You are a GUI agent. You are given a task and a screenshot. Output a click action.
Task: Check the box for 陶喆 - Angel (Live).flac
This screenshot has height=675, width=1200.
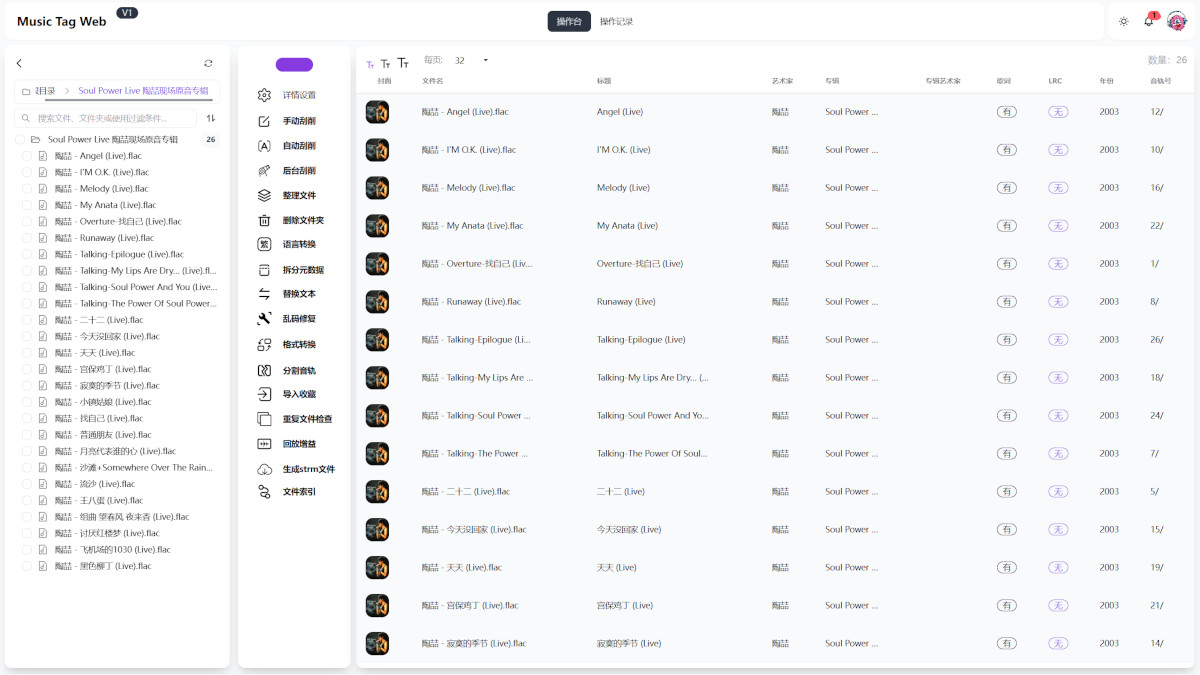click(x=27, y=156)
